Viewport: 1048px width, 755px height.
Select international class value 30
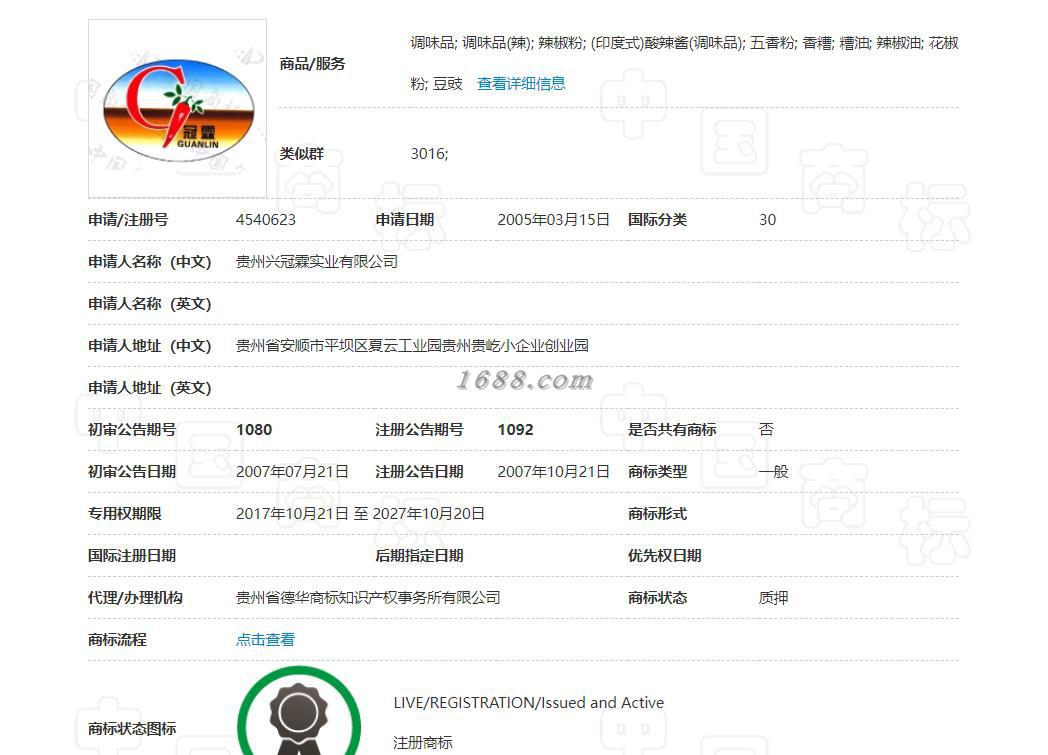click(767, 220)
